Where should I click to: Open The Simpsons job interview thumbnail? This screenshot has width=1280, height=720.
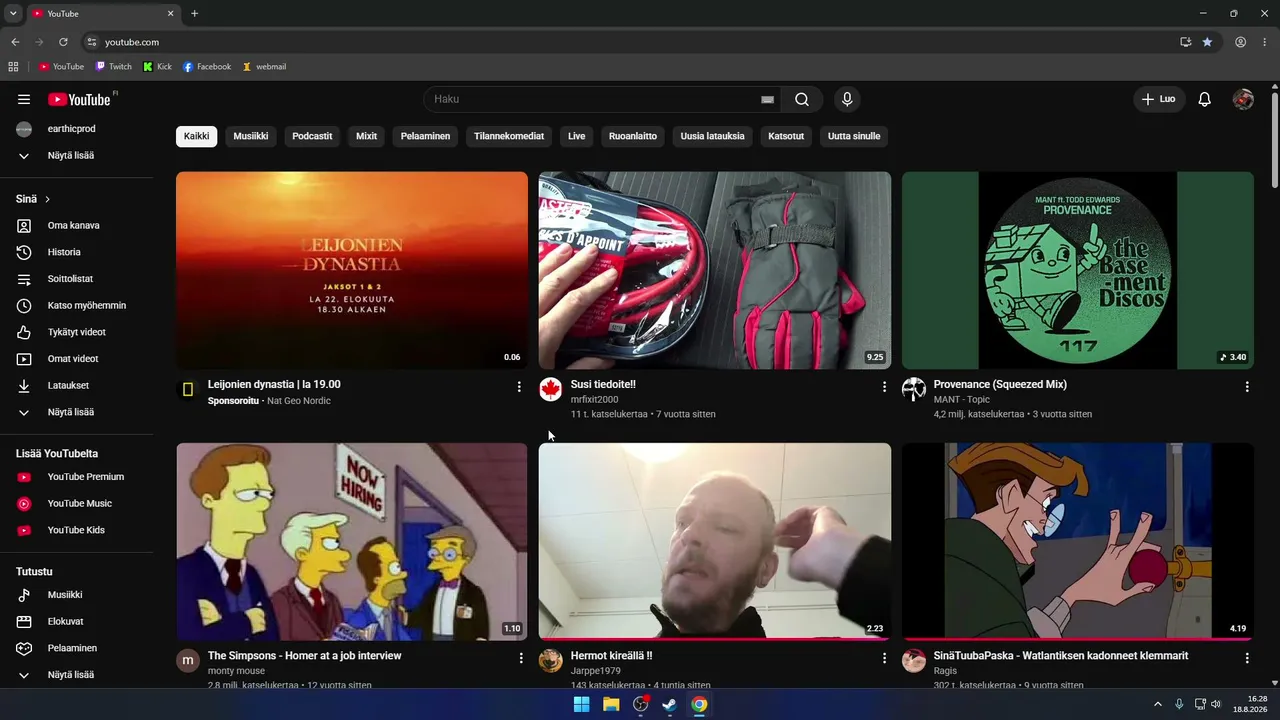tap(352, 541)
